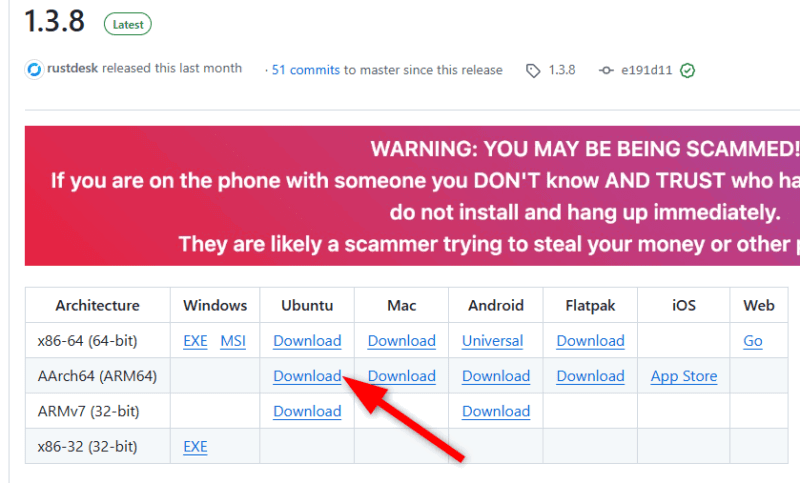Download Windows x86-64 EXE installer
This screenshot has height=483, width=800.
coord(195,341)
